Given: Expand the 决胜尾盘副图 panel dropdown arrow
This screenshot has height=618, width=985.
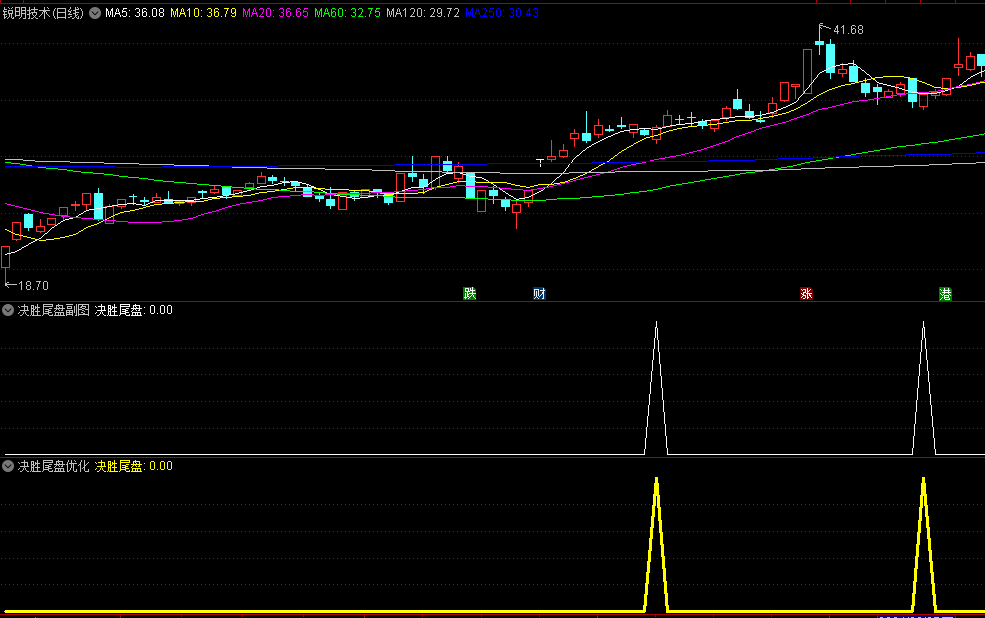Looking at the screenshot, I should tap(9, 310).
